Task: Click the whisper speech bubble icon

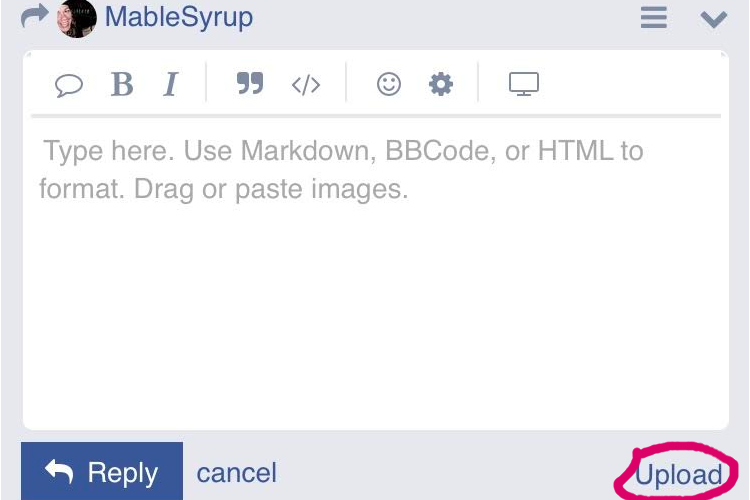Action: pos(69,85)
